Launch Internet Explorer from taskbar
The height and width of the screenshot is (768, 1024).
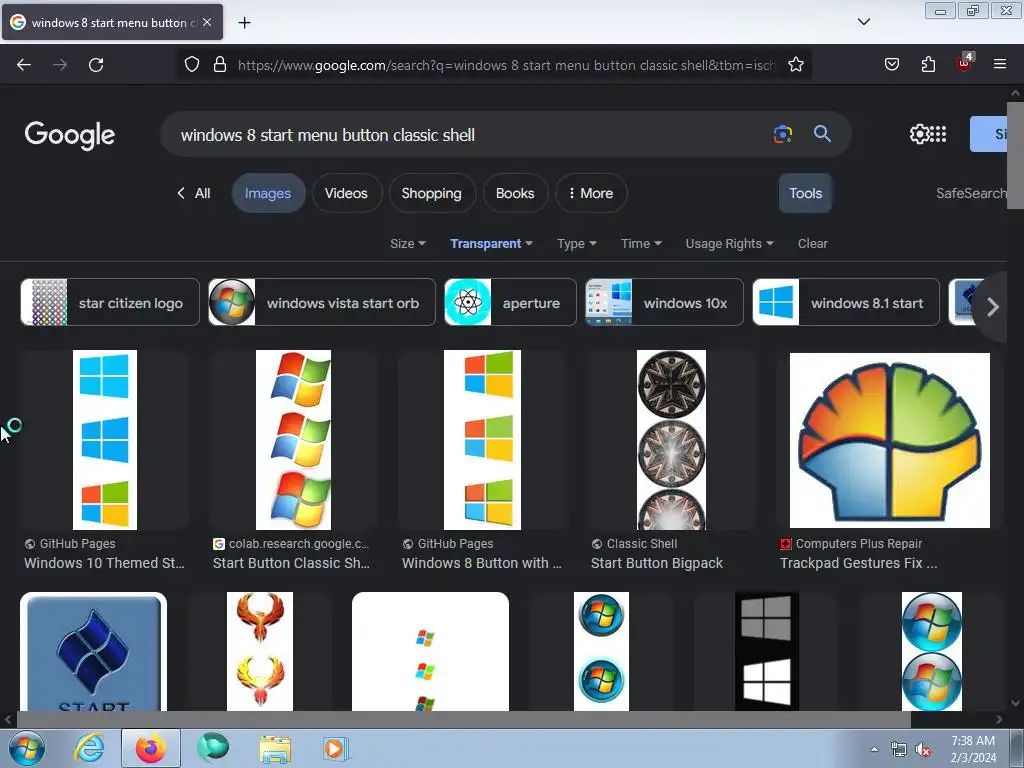tap(89, 748)
